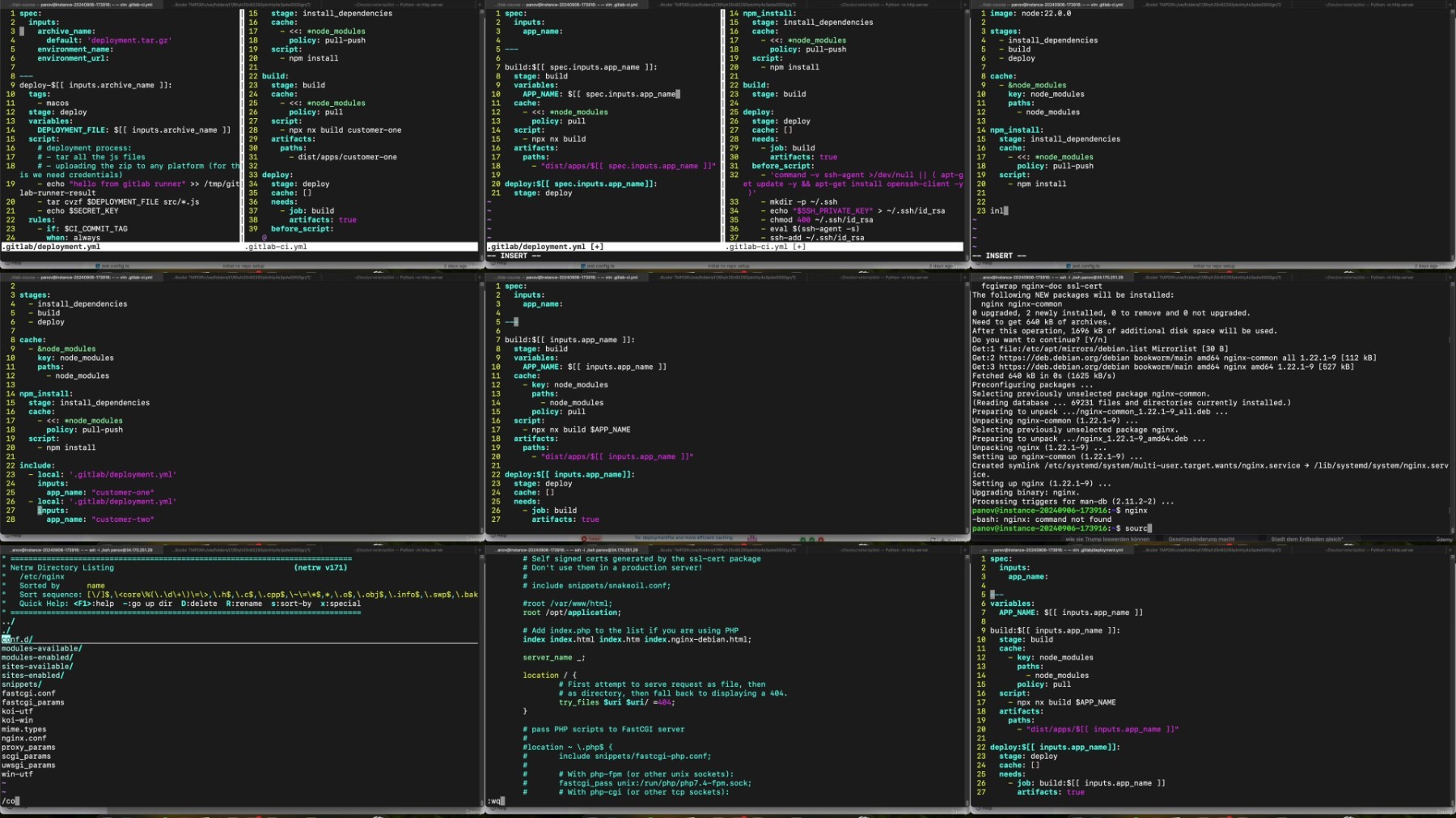The height and width of the screenshot is (818, 1456).
Task: Click the 'image: node:22.0.0' line
Action: coord(1031,14)
